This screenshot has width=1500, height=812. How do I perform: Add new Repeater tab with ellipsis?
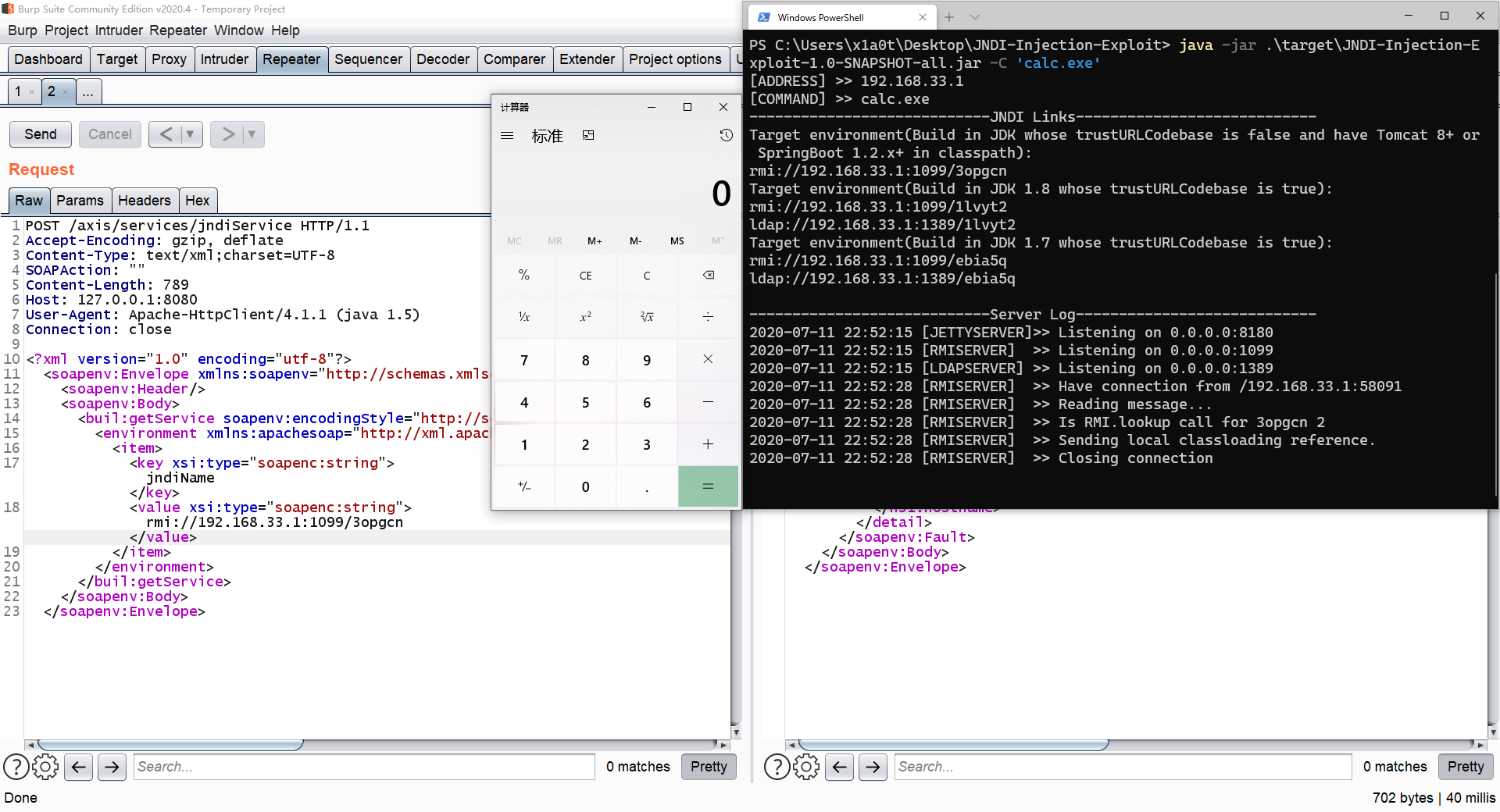88,91
